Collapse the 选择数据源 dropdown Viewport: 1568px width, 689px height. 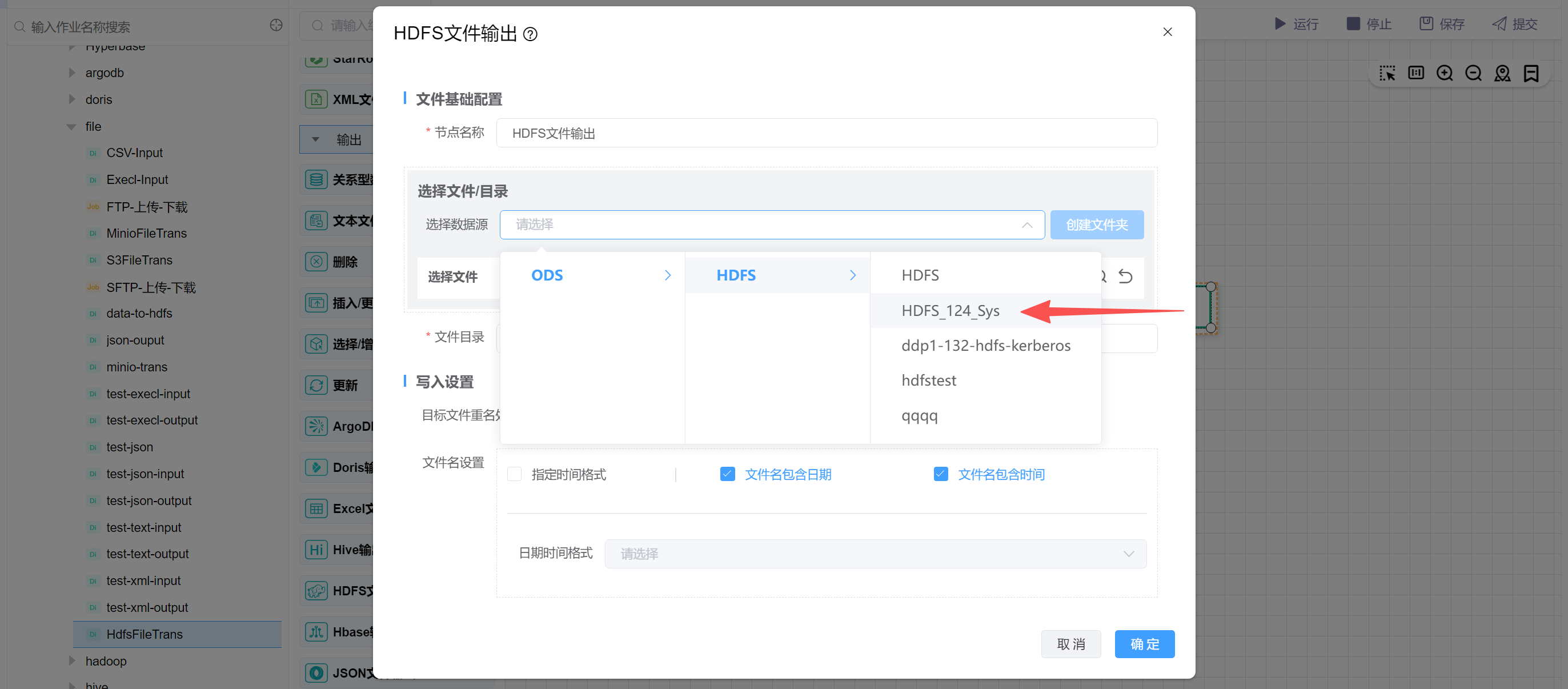pyautogui.click(x=1026, y=225)
